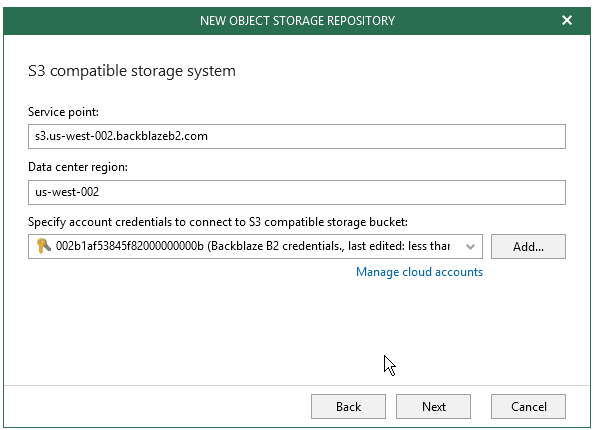Click the Service point input field

297,136
